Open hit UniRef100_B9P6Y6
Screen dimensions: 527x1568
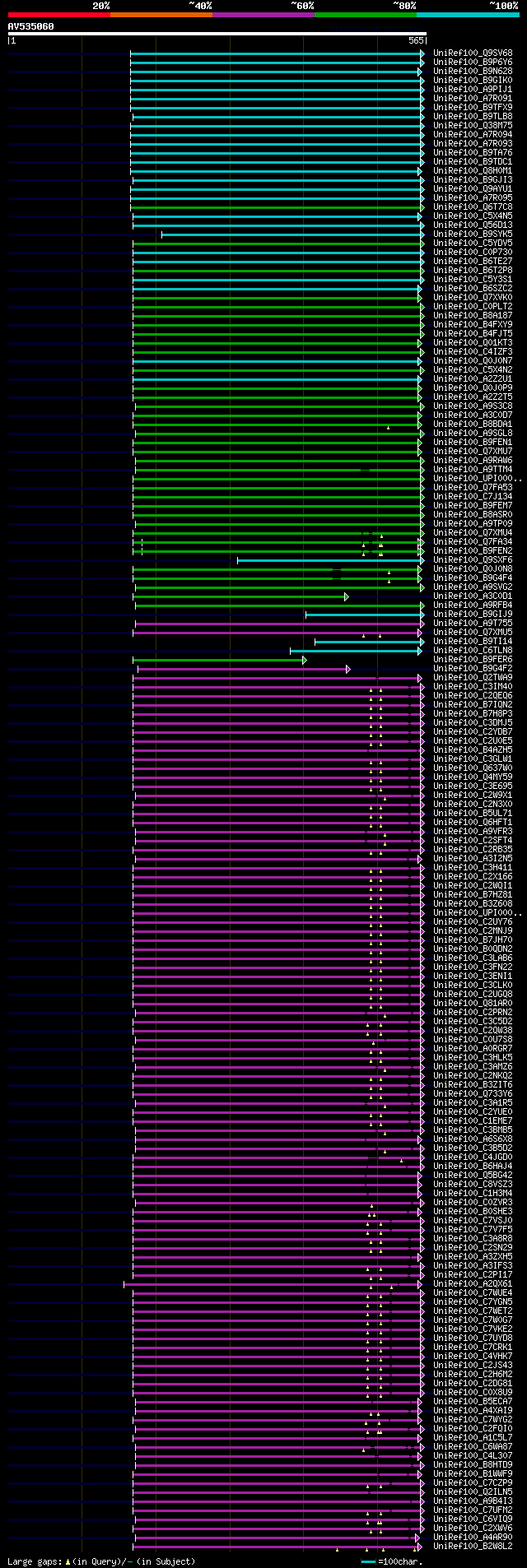[x=473, y=63]
